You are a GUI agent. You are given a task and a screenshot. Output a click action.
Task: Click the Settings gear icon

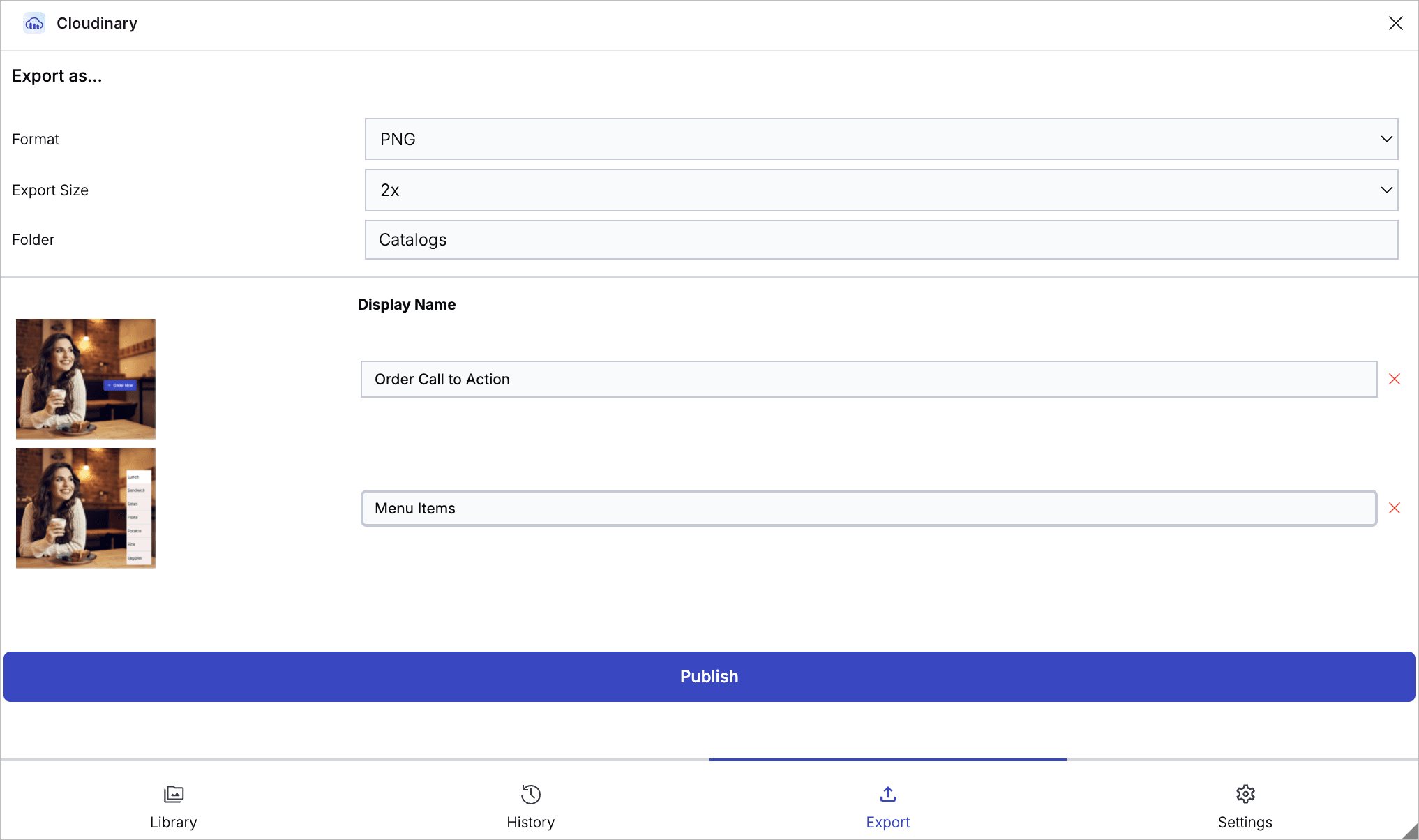pos(1245,794)
